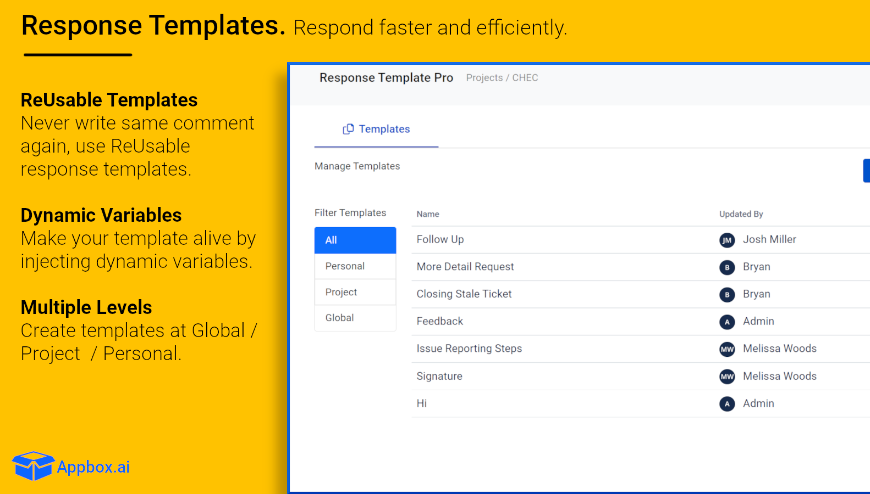This screenshot has width=870, height=494.
Task: Click Bryan's avatar in Closing Stale Ticket row
Action: click(727, 294)
